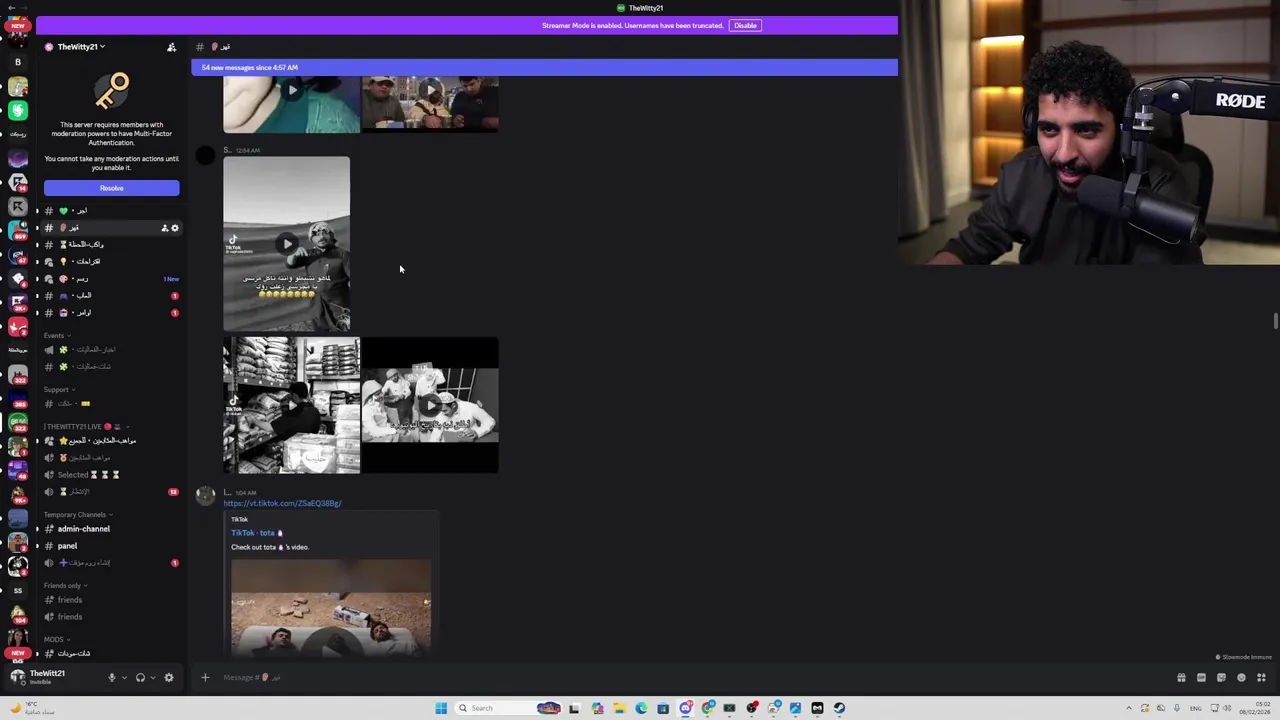
Task: Click the 54 new messages banner
Action: [544, 67]
